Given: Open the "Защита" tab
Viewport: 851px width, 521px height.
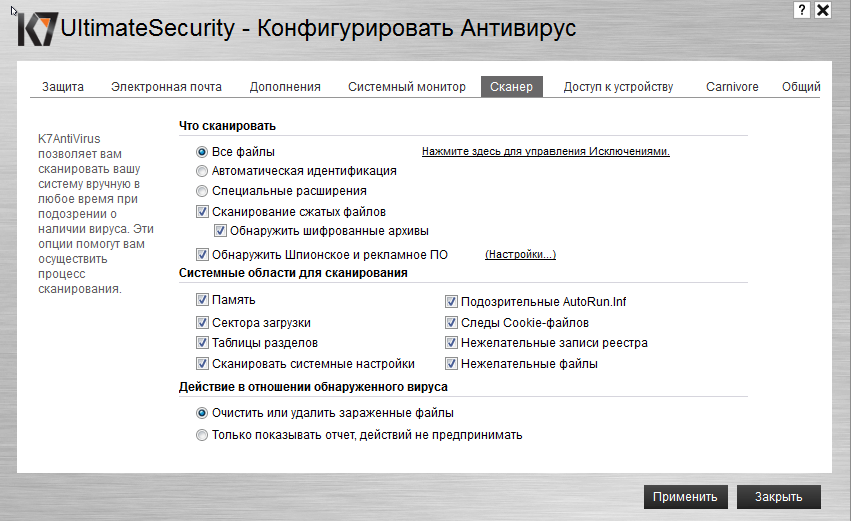Looking at the screenshot, I should click(63, 87).
